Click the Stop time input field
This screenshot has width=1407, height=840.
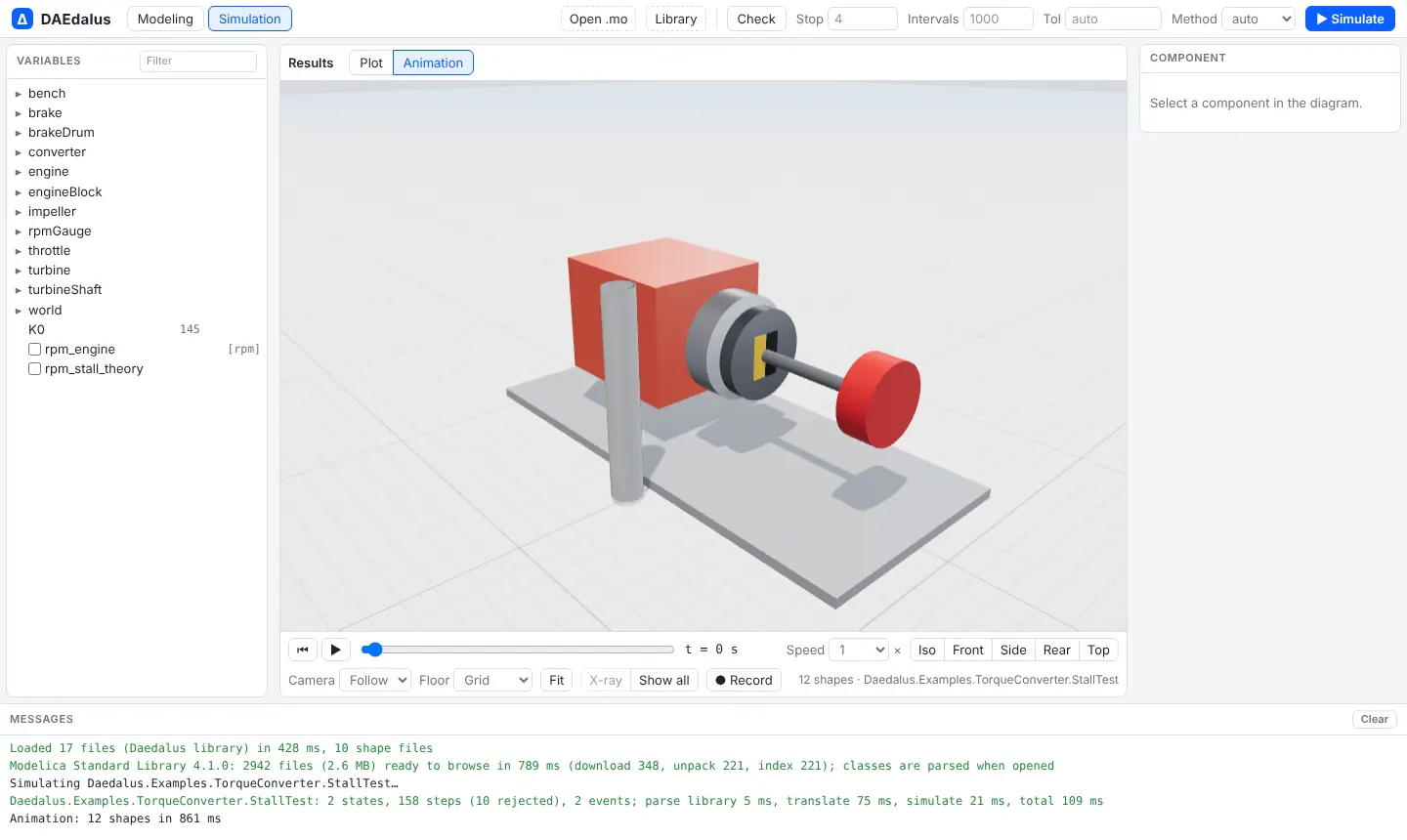click(863, 19)
